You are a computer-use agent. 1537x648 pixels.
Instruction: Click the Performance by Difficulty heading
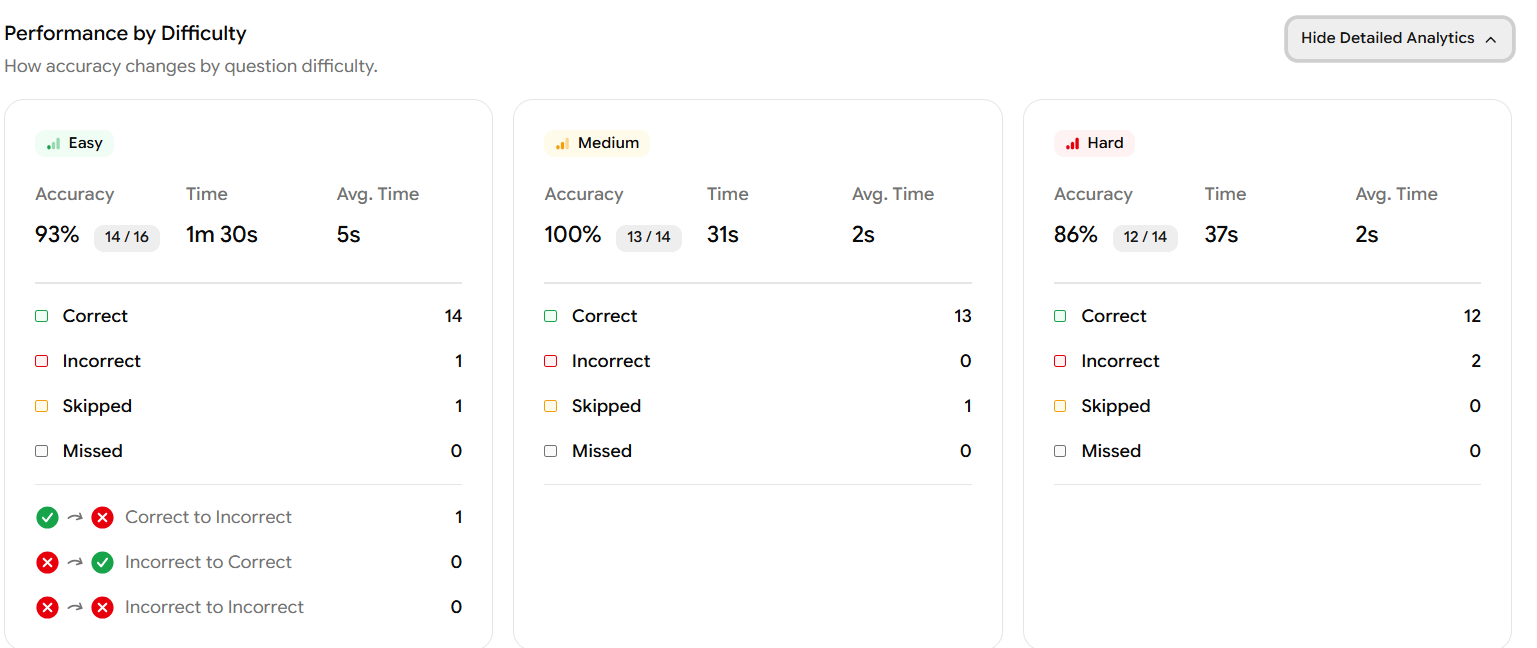coord(126,33)
